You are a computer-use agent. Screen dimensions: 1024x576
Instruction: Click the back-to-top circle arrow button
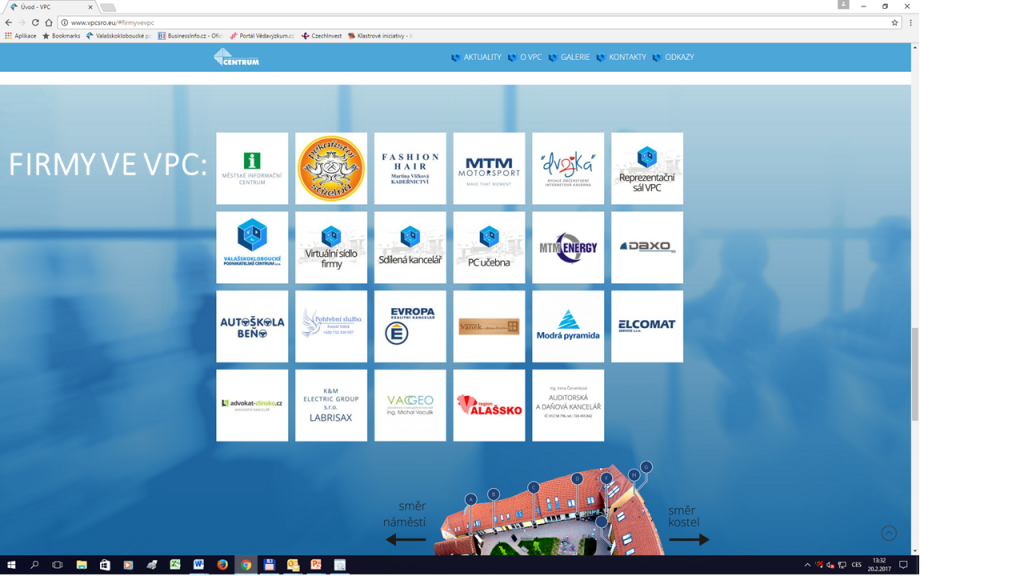889,533
